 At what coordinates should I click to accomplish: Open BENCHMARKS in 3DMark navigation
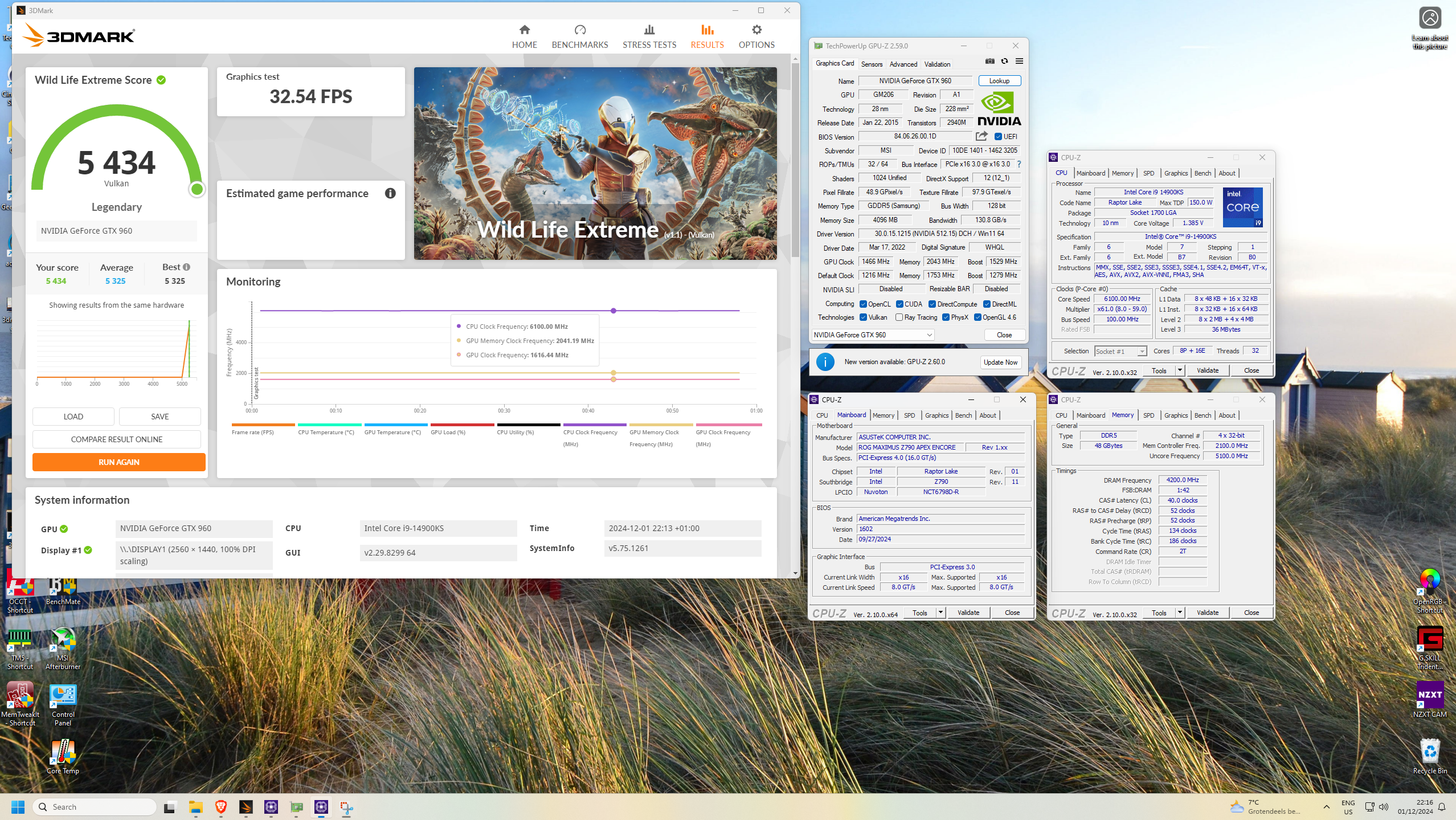[x=579, y=36]
